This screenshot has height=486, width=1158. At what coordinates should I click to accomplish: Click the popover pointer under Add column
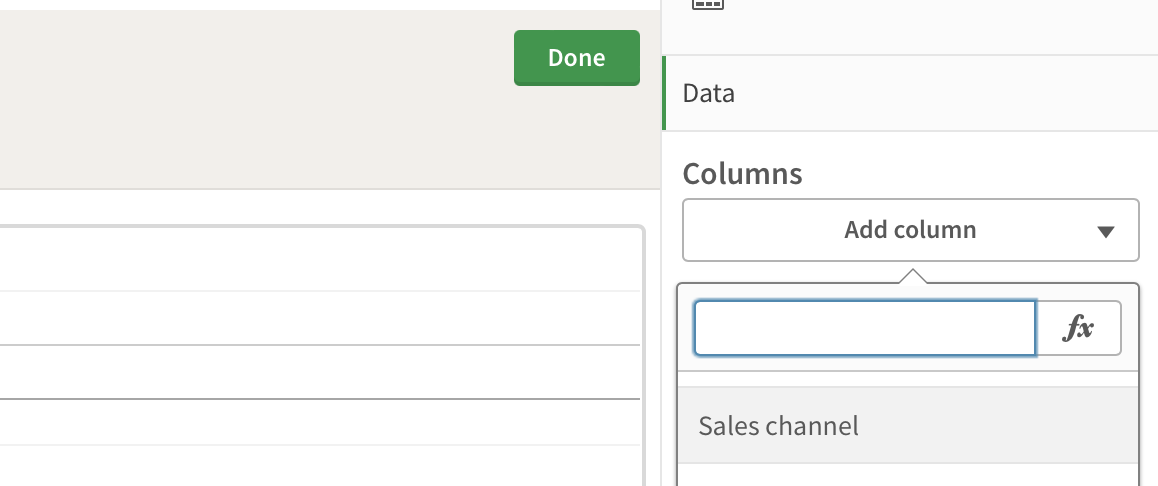911,276
